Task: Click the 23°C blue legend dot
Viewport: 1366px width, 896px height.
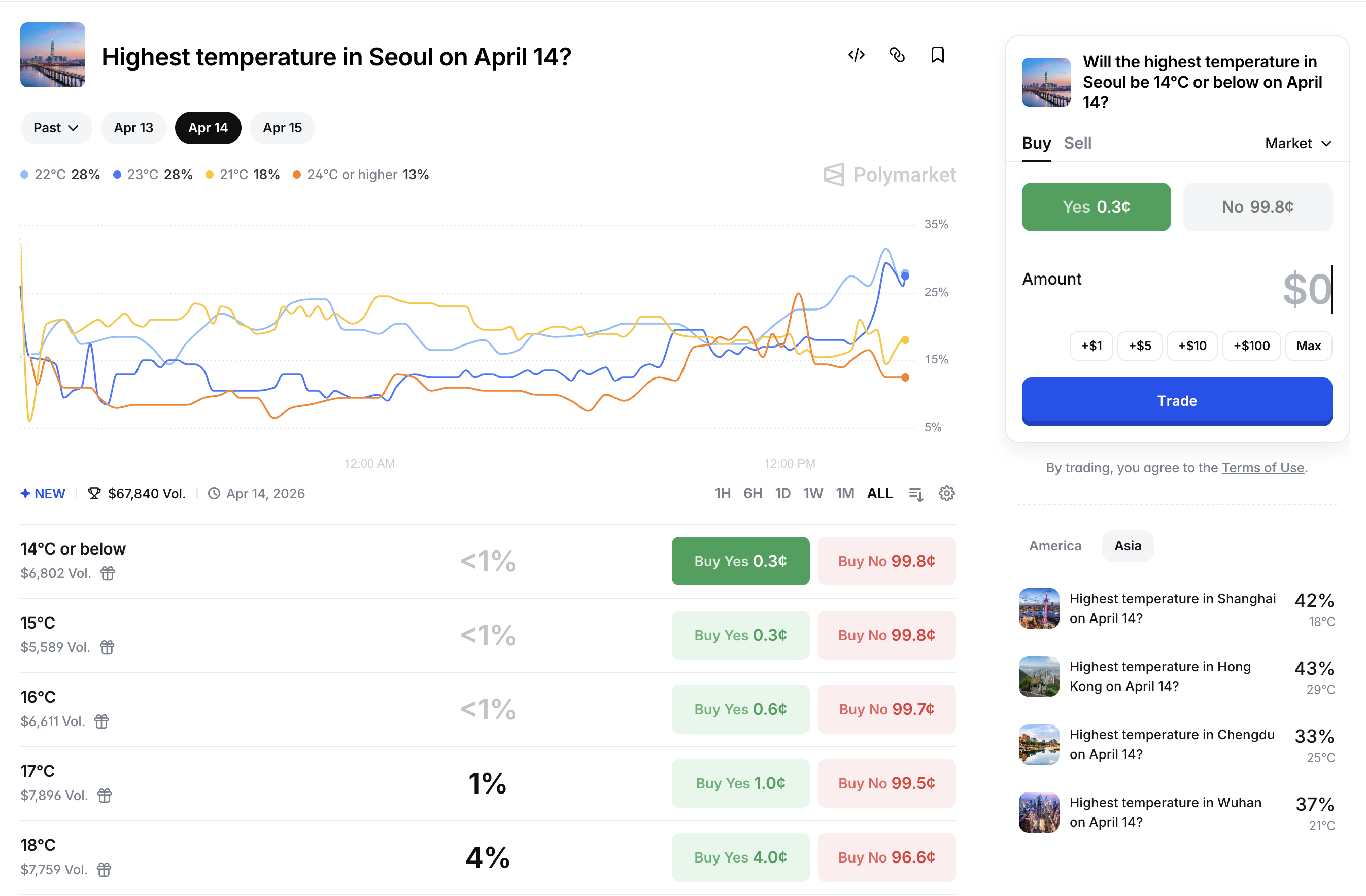Action: coord(117,175)
